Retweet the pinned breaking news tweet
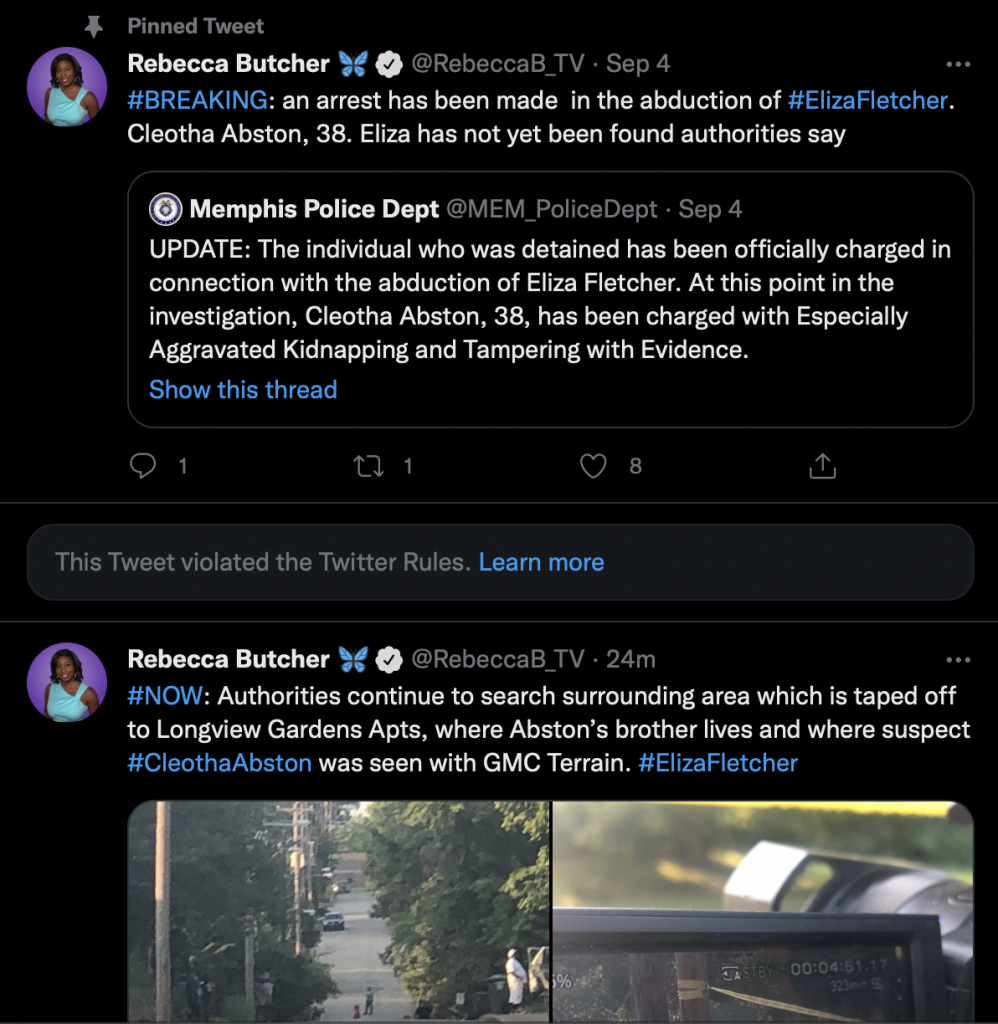Viewport: 998px width, 1024px height. tap(370, 466)
